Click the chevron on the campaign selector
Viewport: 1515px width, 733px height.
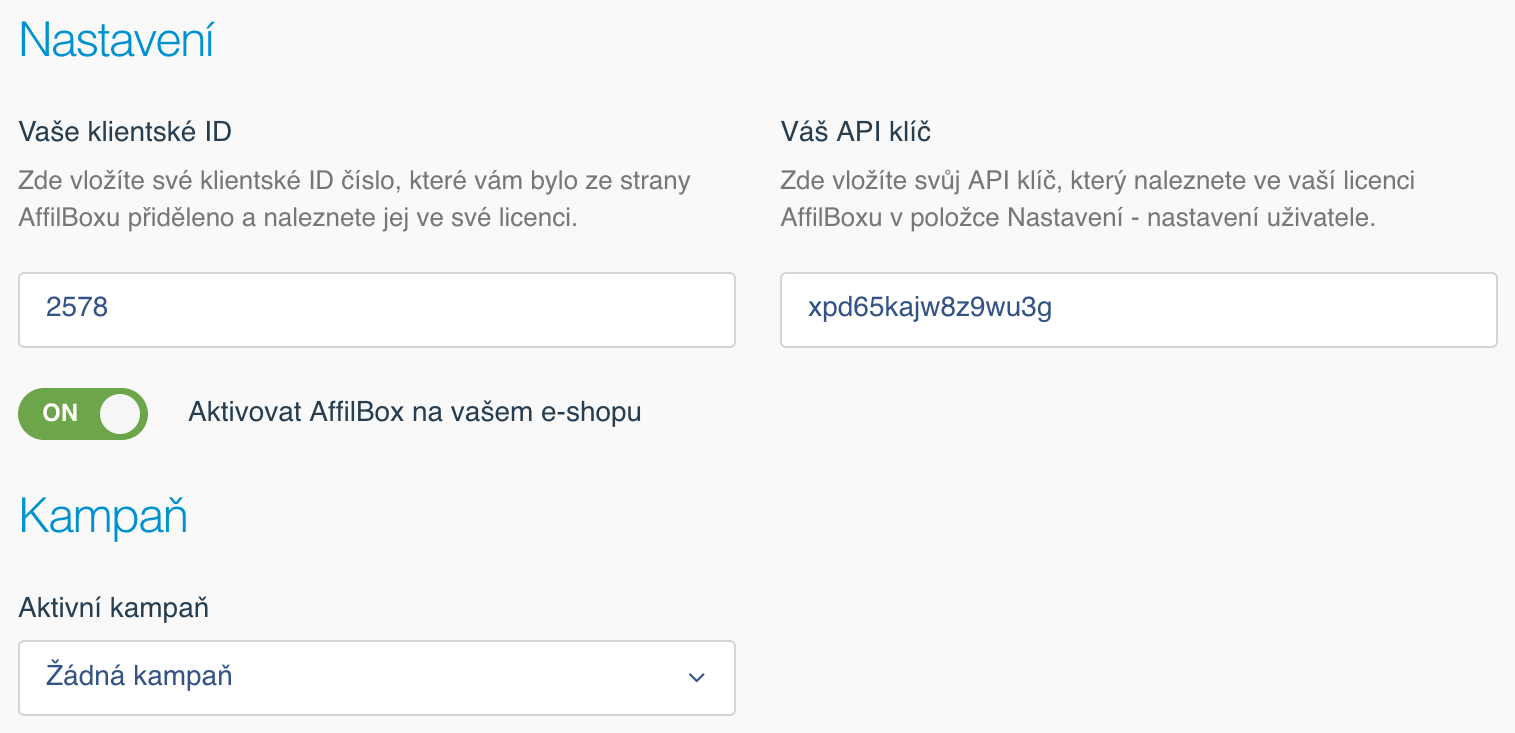(696, 678)
